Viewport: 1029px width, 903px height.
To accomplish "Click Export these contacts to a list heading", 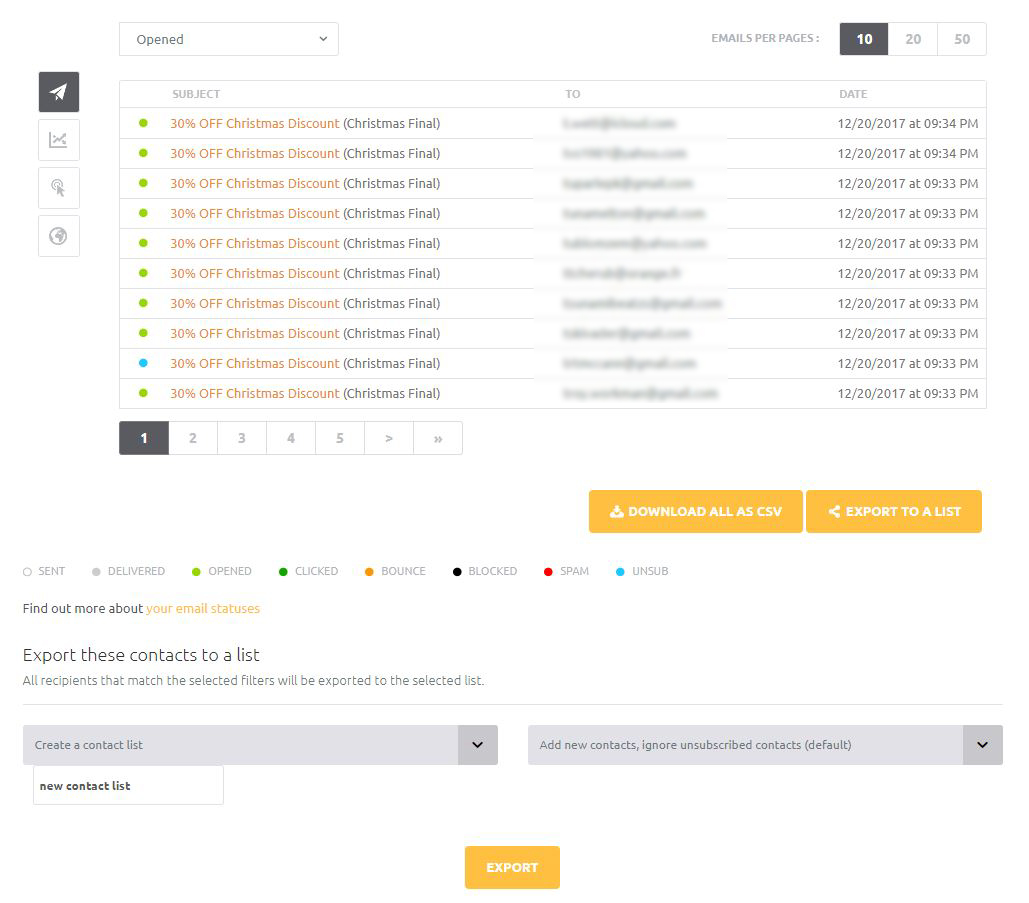I will (x=141, y=655).
